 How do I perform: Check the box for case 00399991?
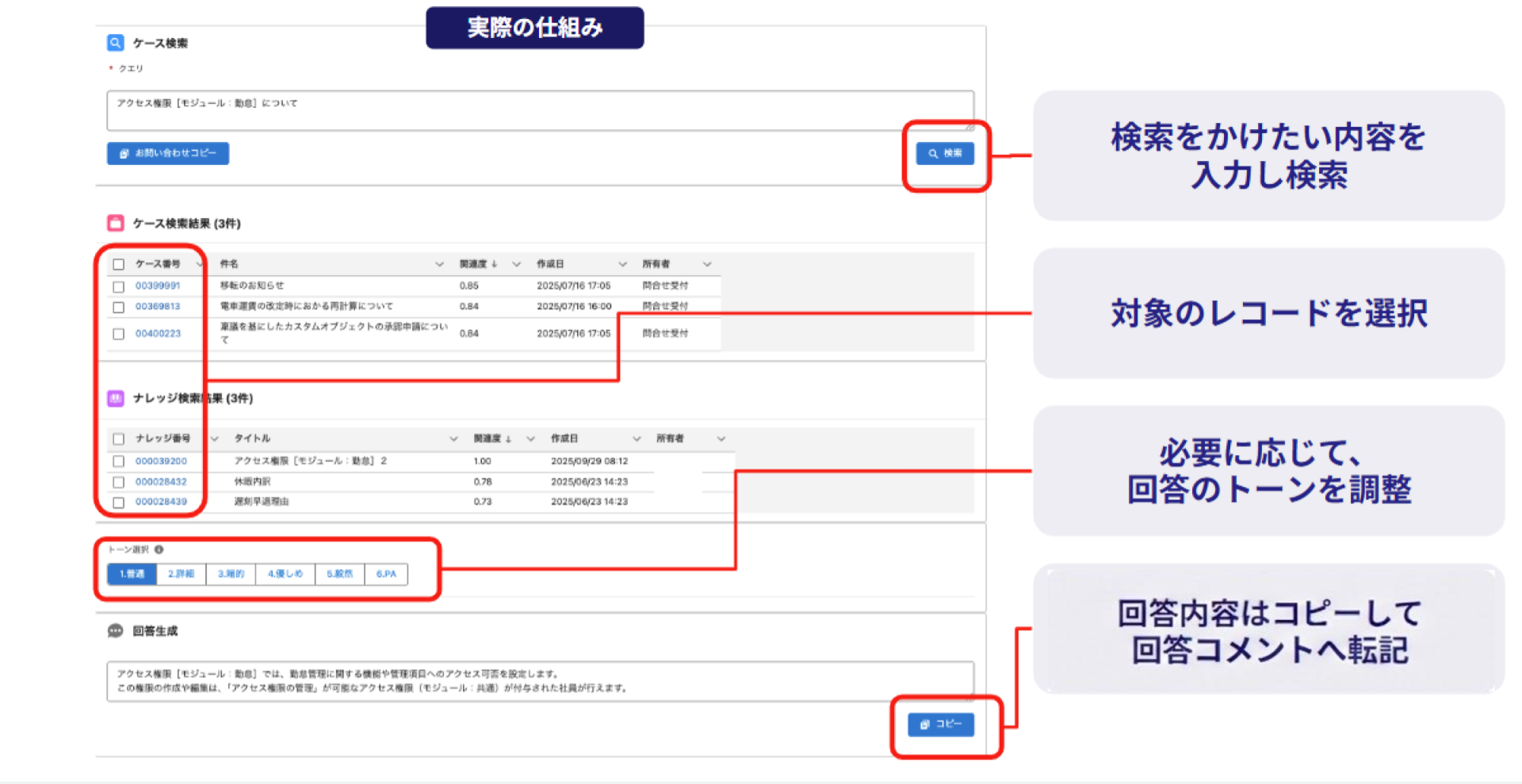(x=119, y=286)
